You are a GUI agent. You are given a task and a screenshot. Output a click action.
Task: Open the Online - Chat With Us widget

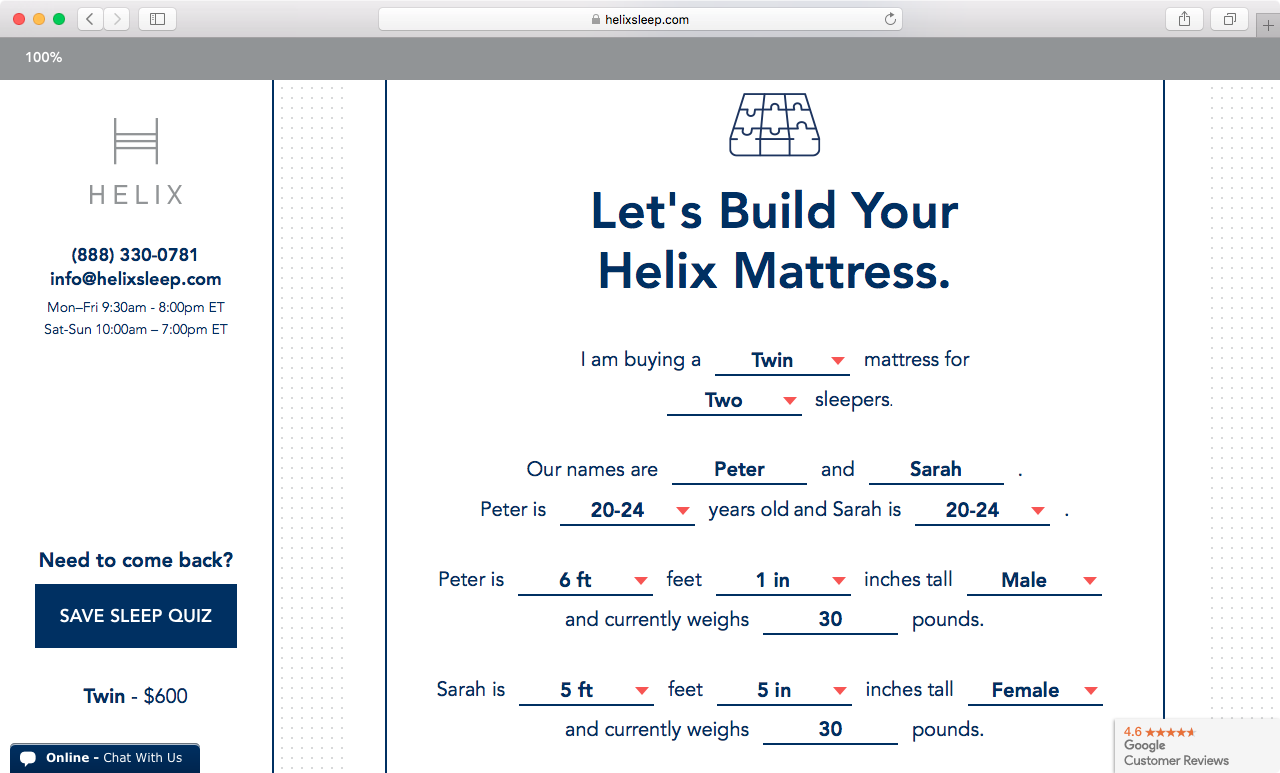[x=105, y=758]
